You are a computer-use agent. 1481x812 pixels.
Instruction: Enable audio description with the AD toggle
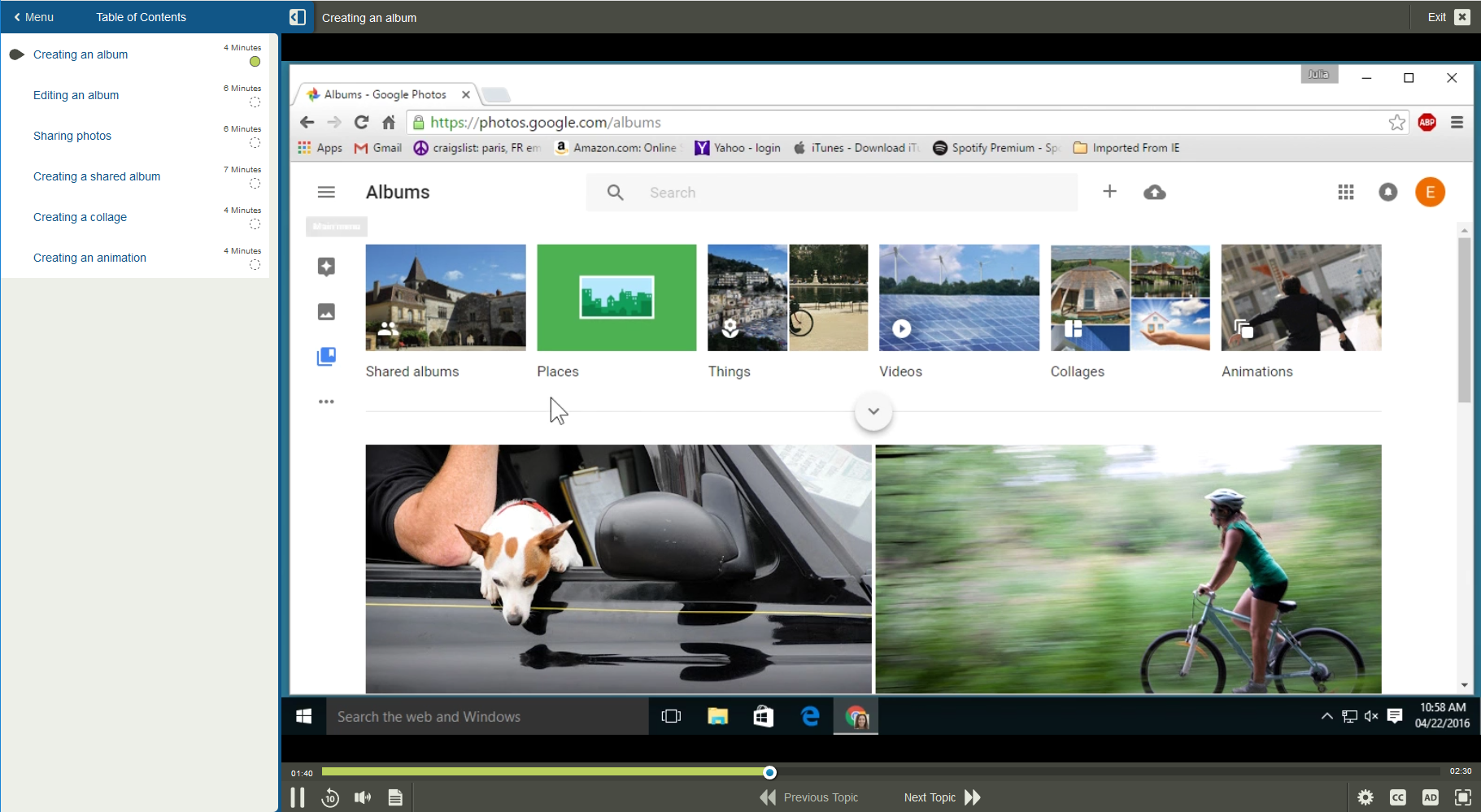[x=1431, y=797]
